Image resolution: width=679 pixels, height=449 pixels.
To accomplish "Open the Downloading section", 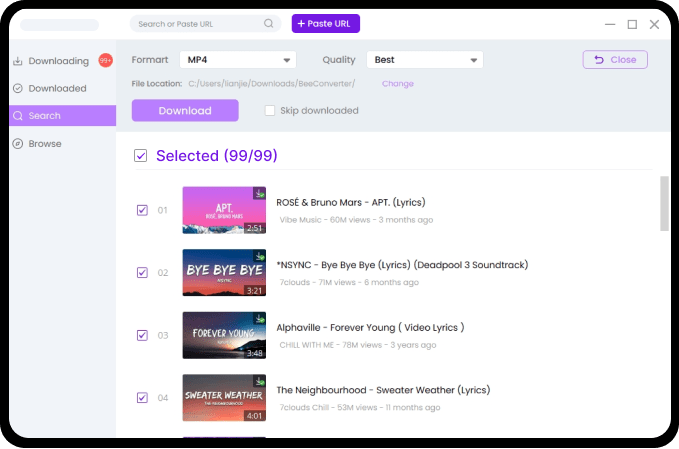I will pyautogui.click(x=62, y=61).
